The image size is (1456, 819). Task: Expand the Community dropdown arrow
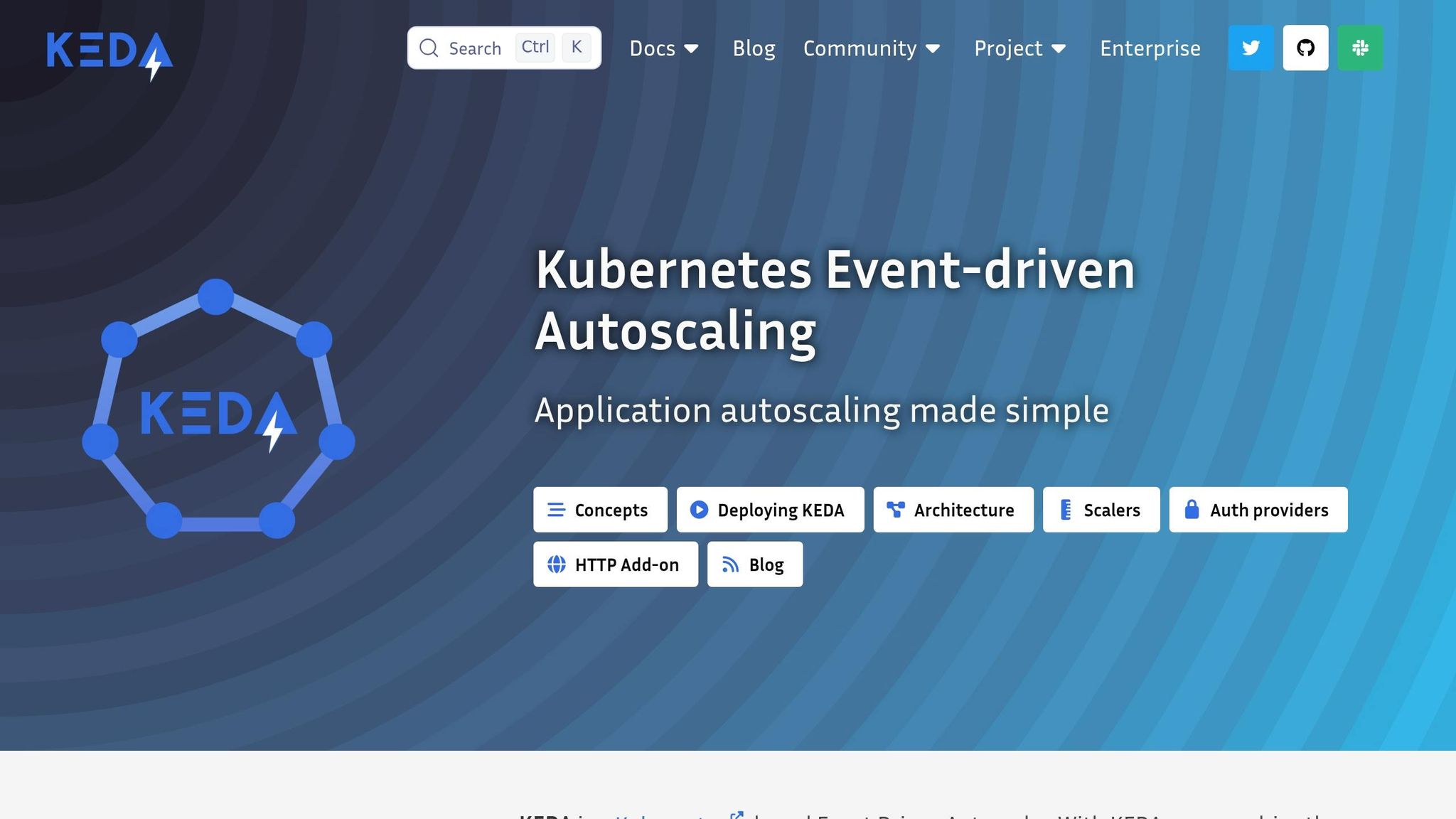point(933,48)
